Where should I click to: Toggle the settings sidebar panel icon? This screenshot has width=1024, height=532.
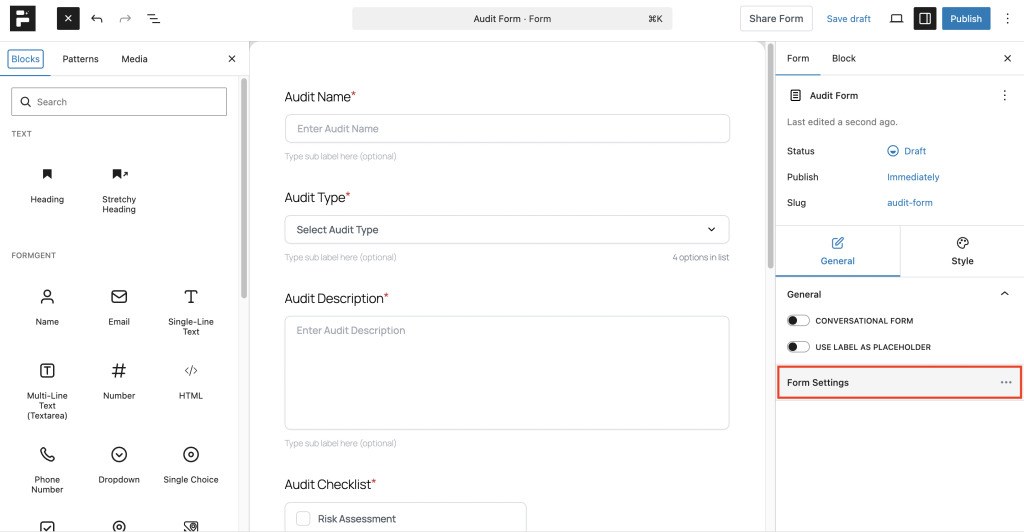pyautogui.click(x=925, y=19)
